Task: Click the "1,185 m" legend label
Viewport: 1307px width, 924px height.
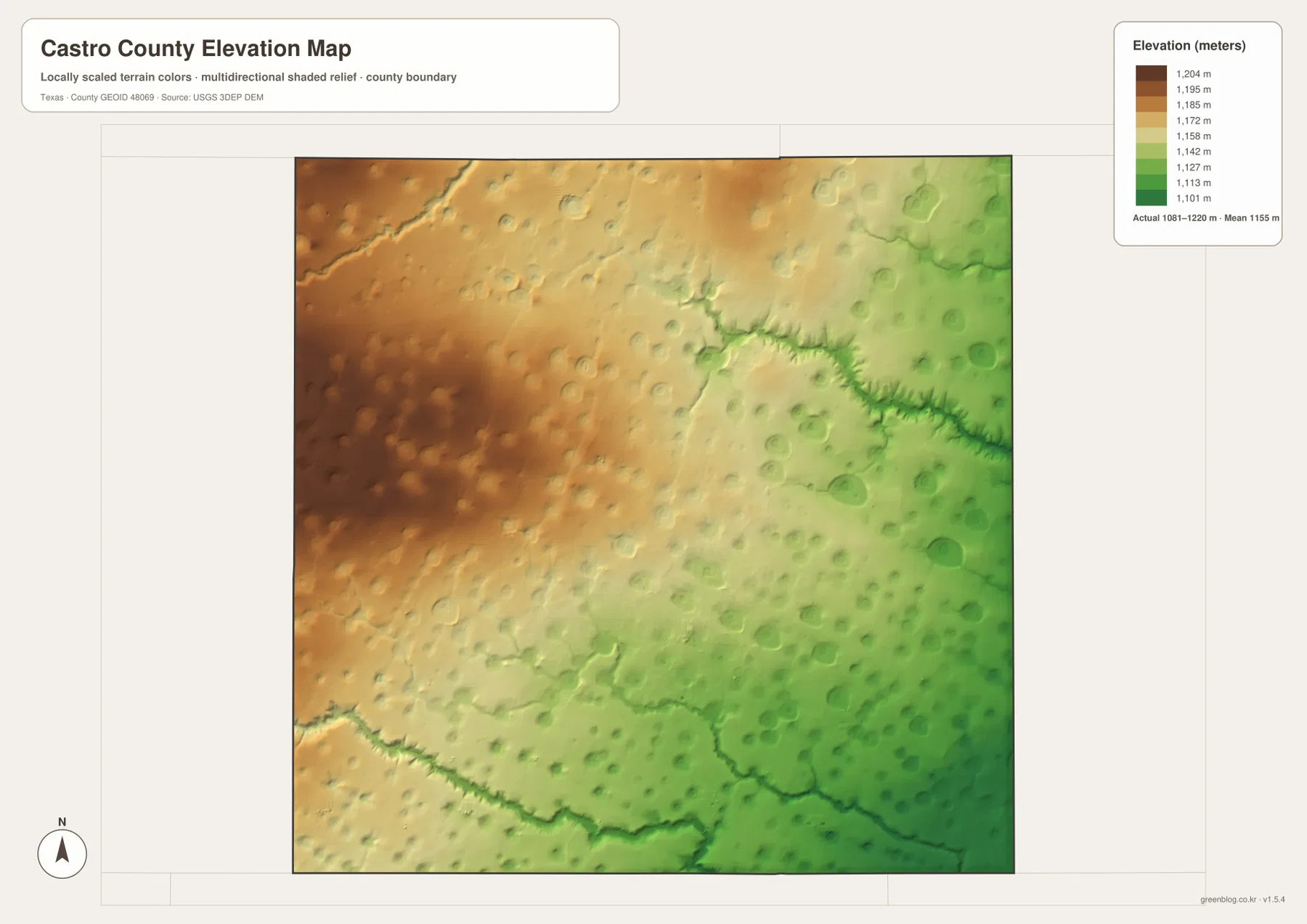Action: tap(1194, 105)
